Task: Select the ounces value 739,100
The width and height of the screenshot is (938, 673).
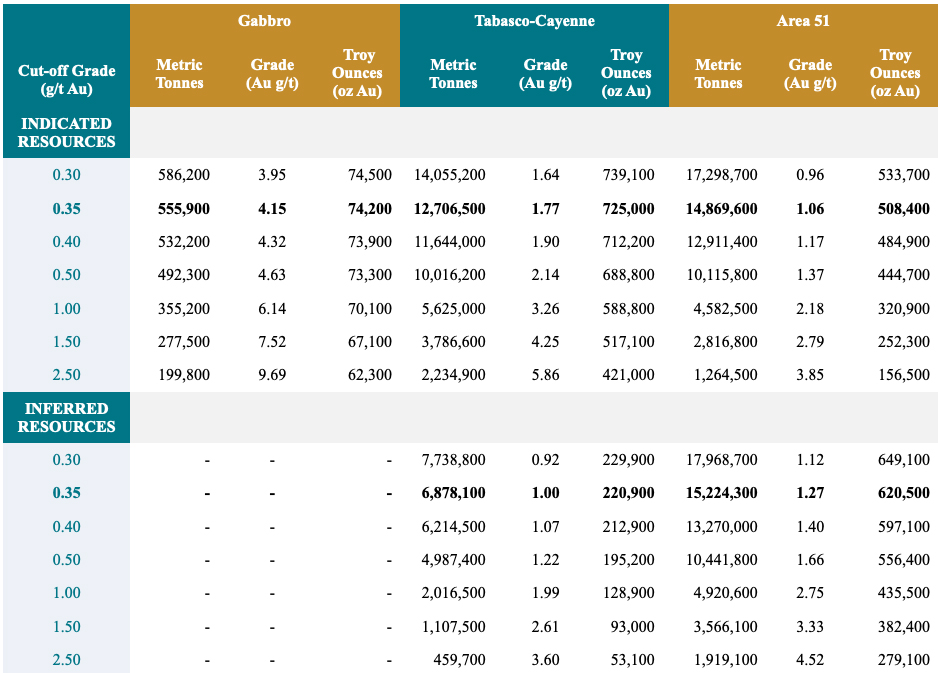Action: (x=628, y=175)
